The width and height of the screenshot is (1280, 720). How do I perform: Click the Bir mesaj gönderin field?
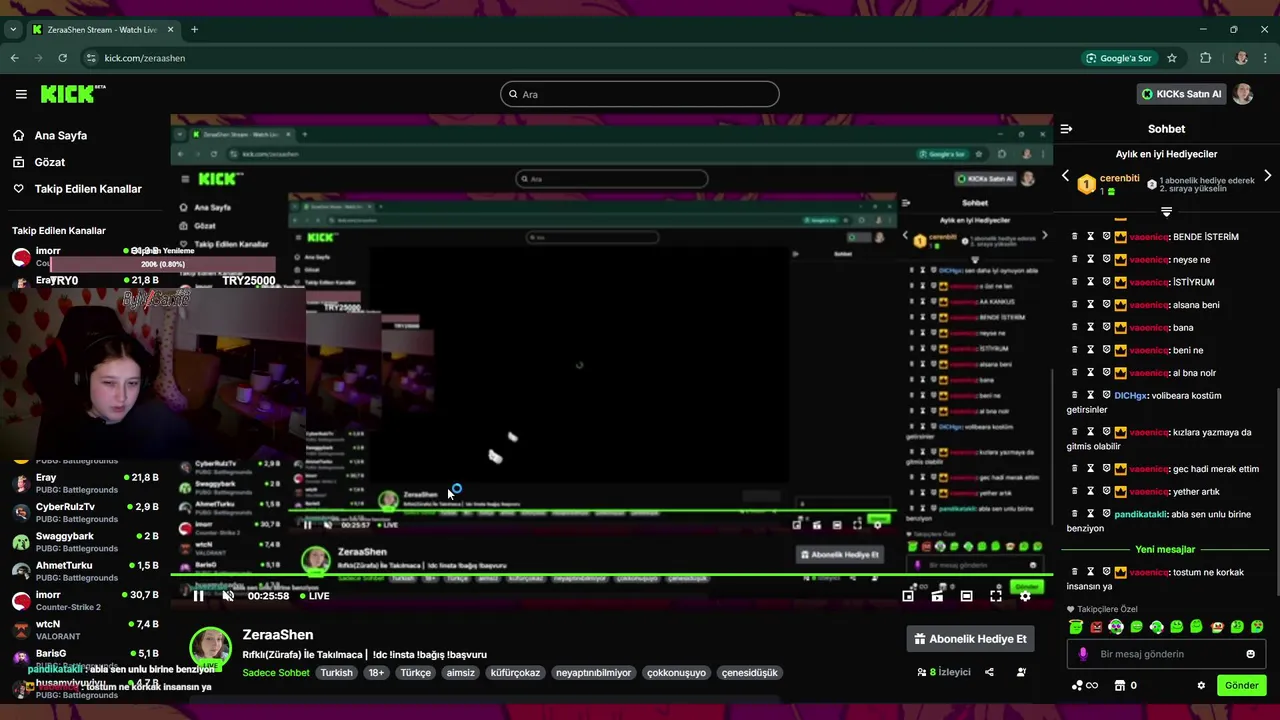click(x=1165, y=654)
